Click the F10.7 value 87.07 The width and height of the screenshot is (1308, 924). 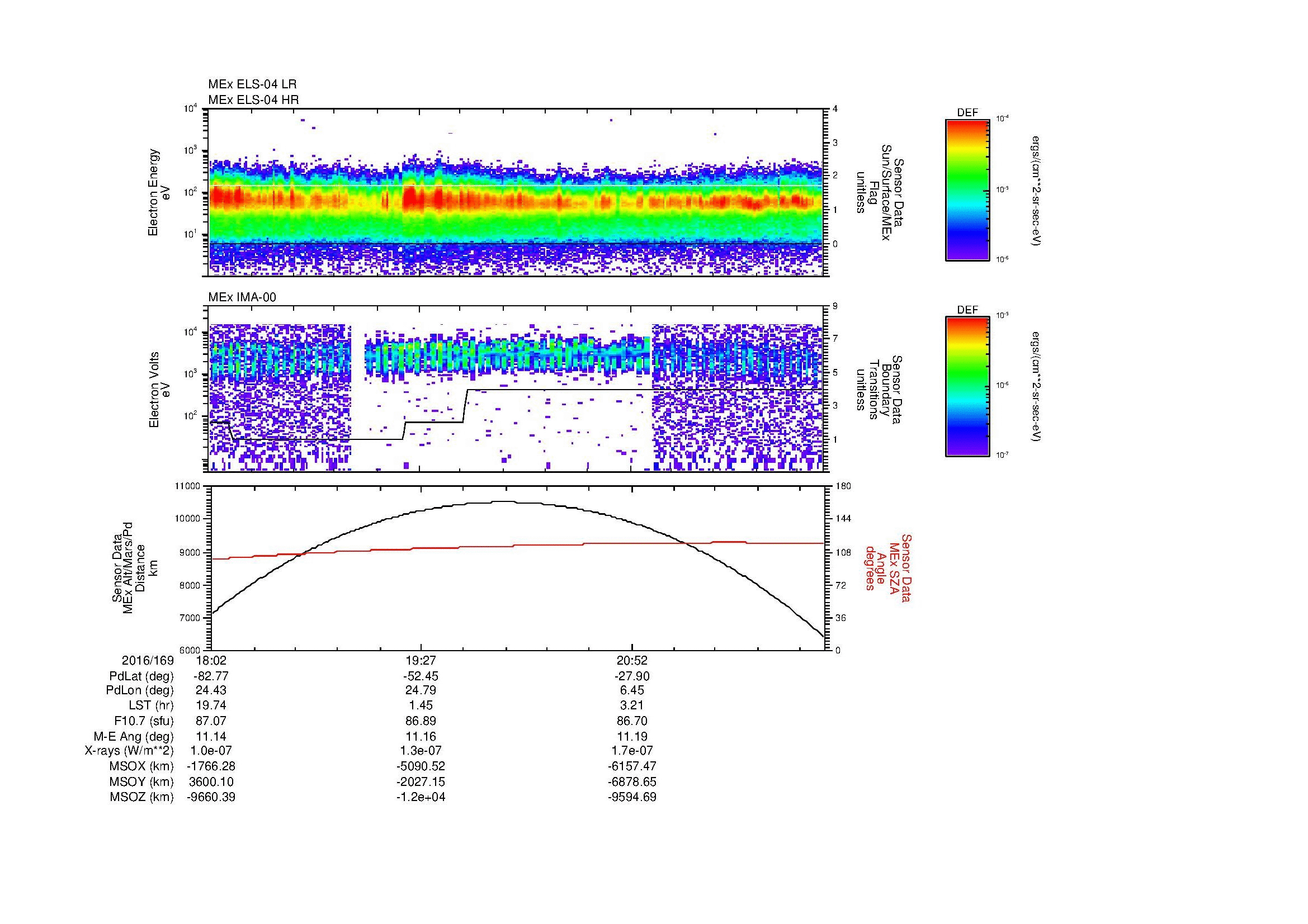(211, 721)
